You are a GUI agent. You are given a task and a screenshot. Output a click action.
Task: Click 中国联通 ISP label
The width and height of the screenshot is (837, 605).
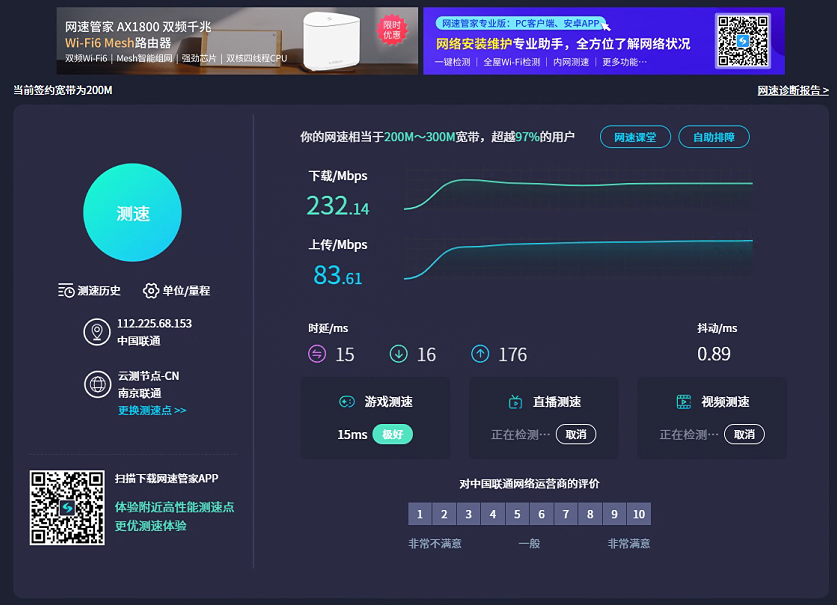point(139,341)
